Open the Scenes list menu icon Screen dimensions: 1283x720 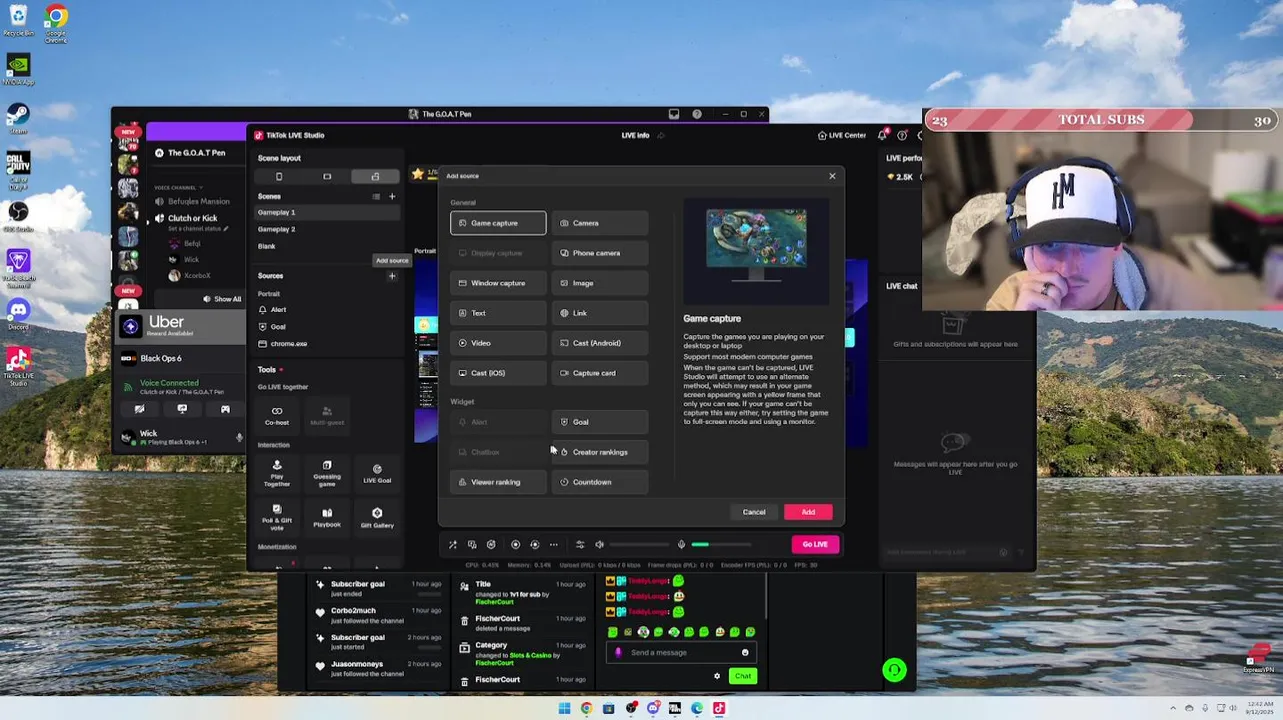tap(376, 196)
